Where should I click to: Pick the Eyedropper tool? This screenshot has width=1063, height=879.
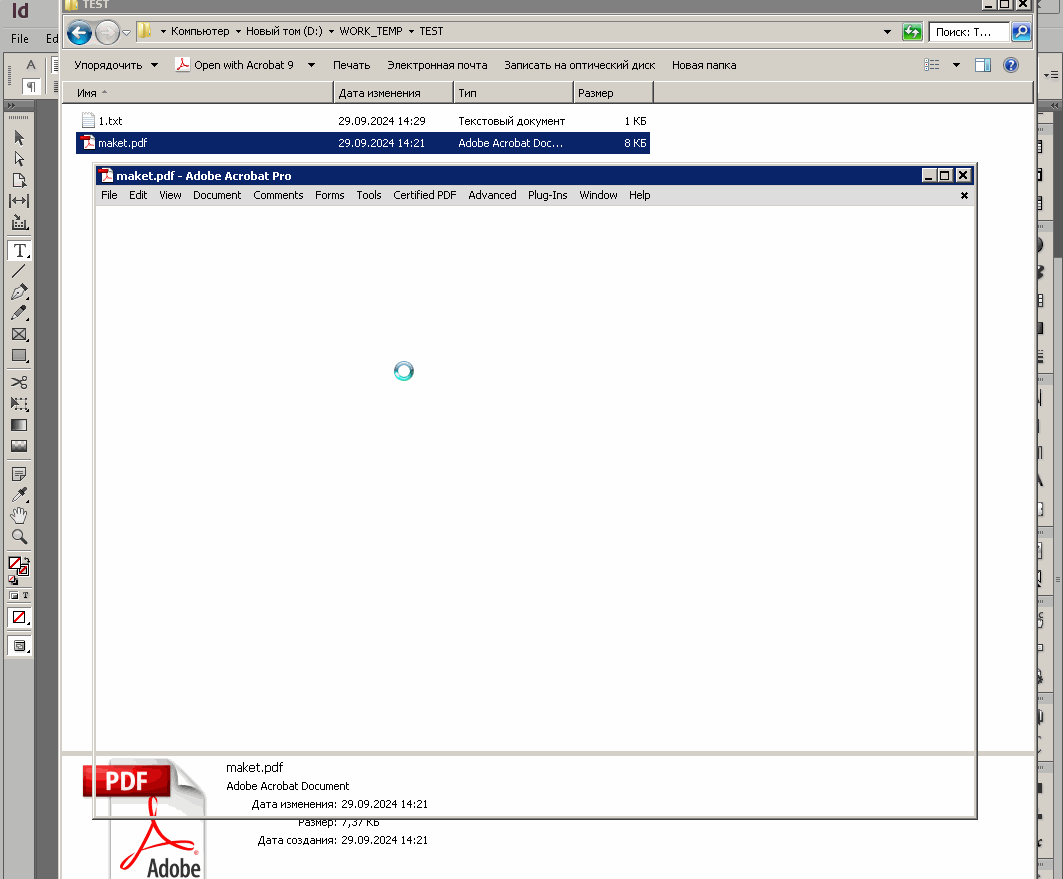pos(19,495)
